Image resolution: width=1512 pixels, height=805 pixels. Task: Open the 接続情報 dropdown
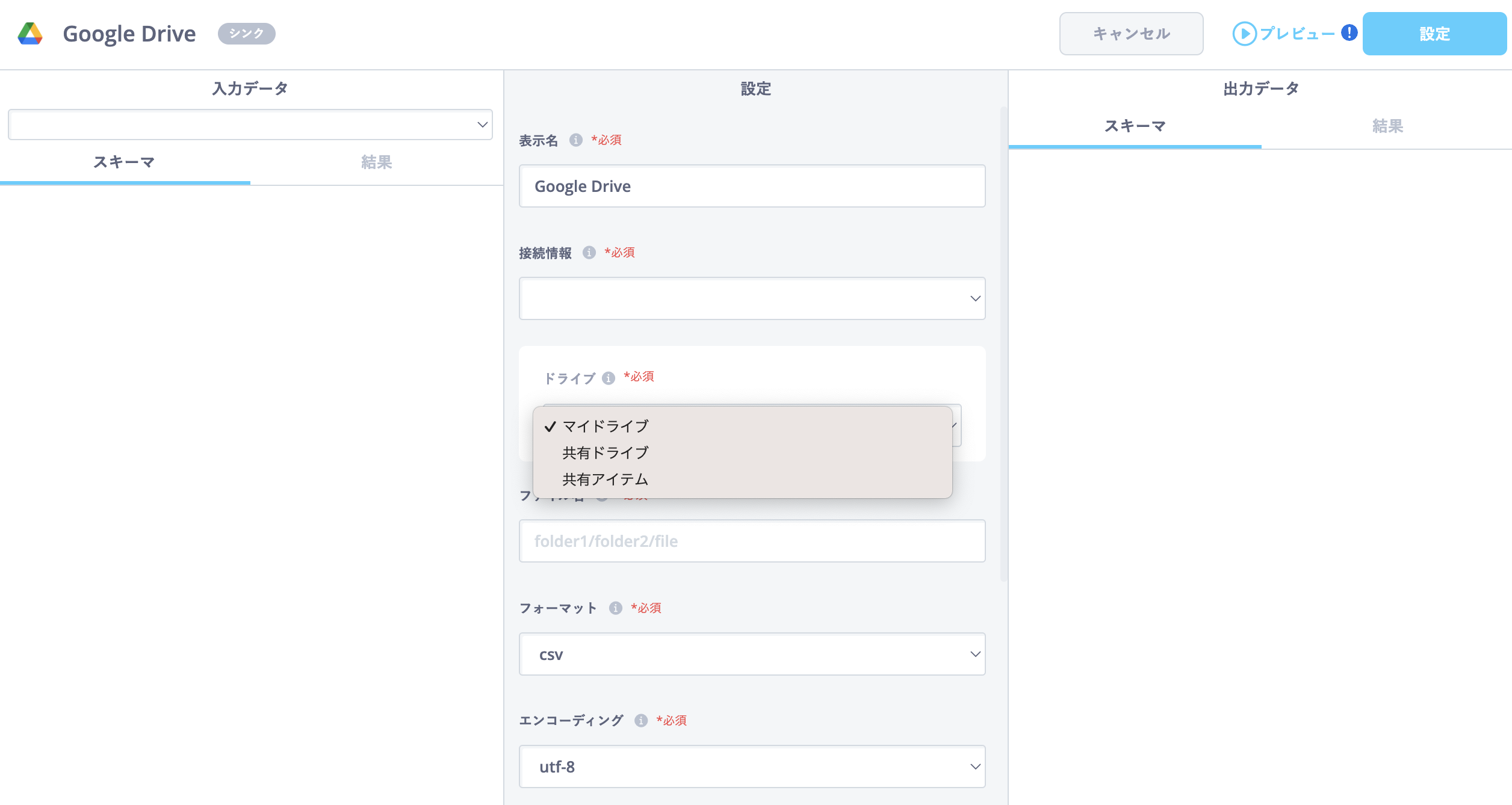tap(752, 298)
